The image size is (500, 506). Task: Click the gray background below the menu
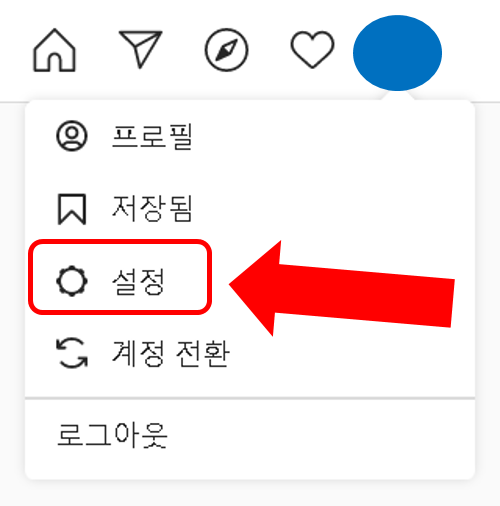(250, 493)
